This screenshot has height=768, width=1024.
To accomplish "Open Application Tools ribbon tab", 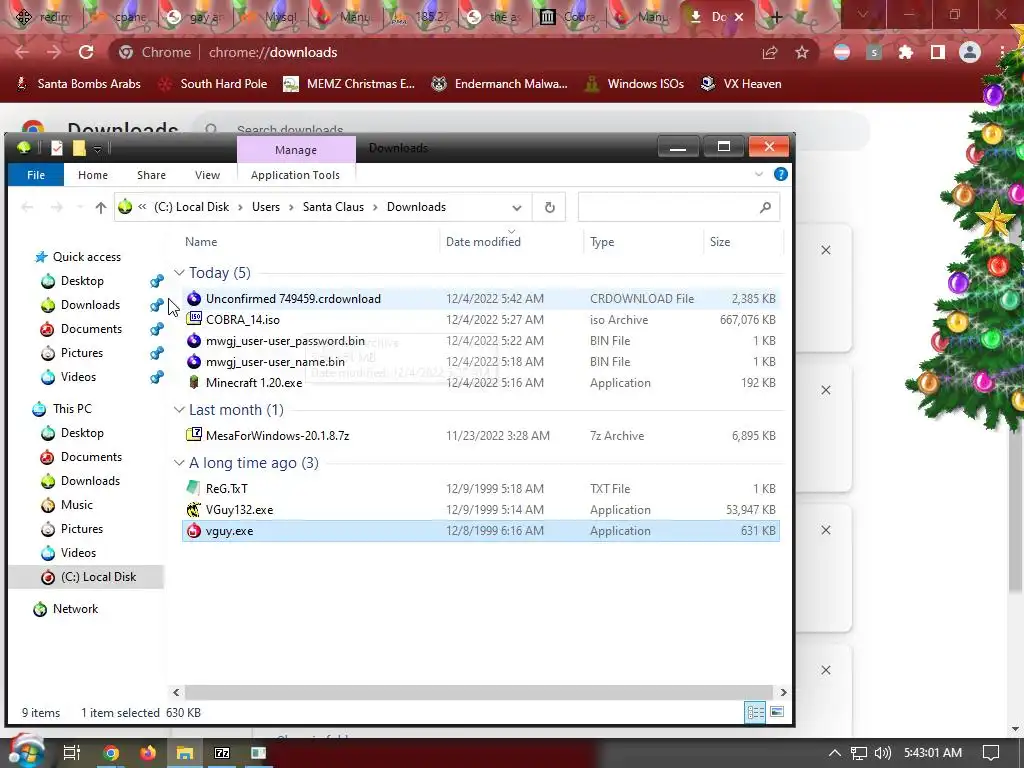I will pos(295,174).
